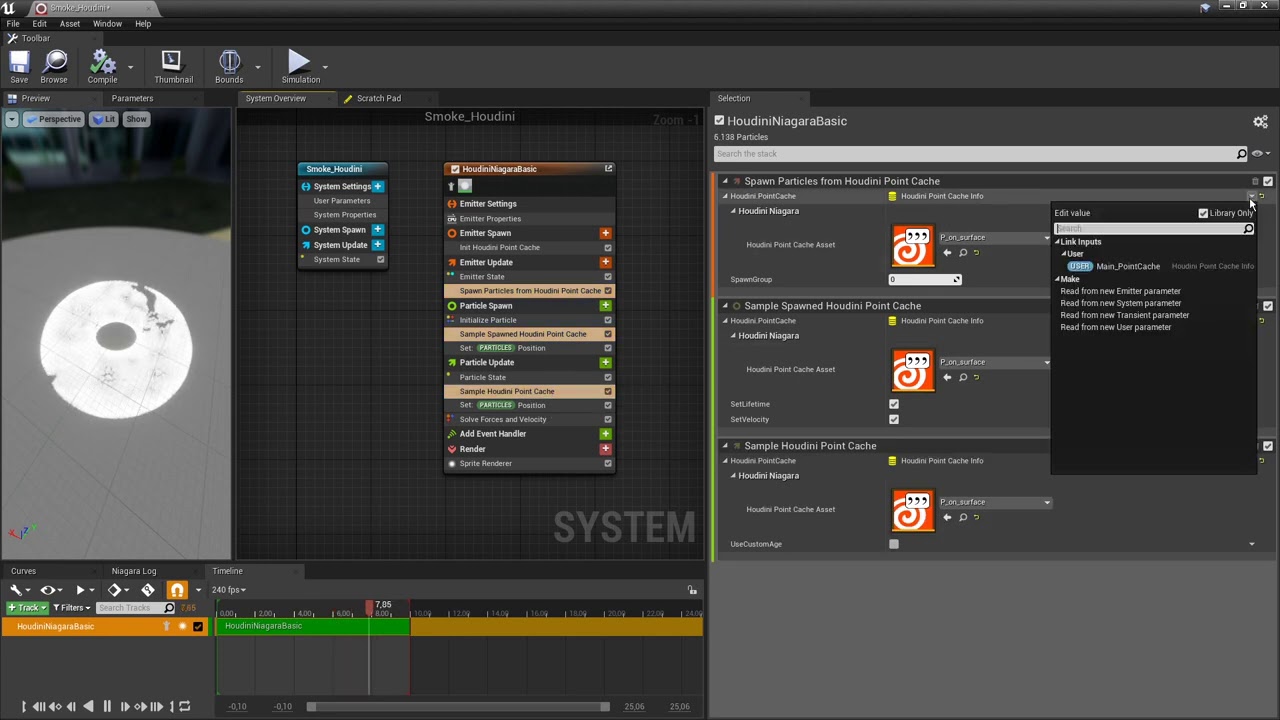Open the Show dropdown in the Preview viewport
This screenshot has width=1280, height=720.
click(136, 119)
